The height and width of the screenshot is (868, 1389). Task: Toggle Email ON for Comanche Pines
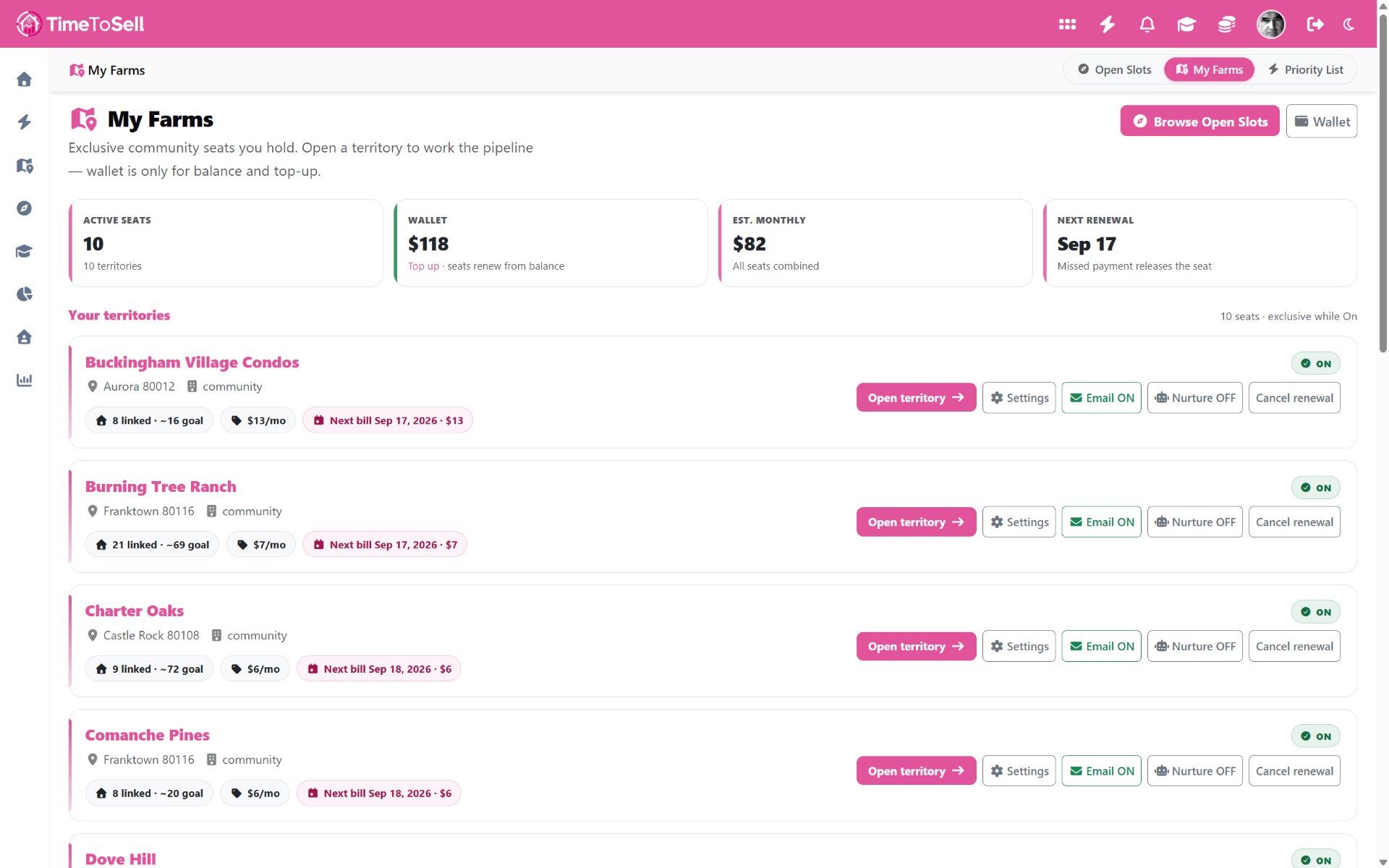(x=1101, y=771)
